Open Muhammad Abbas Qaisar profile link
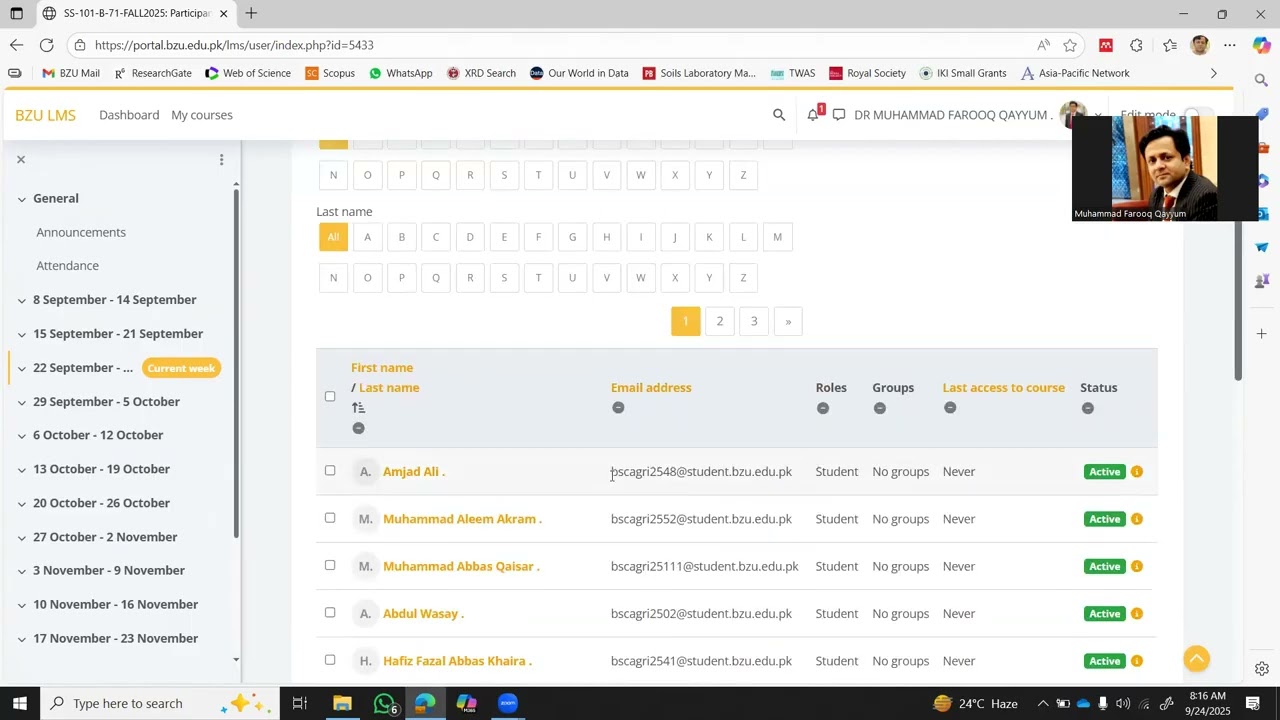Image resolution: width=1280 pixels, height=720 pixels. (x=461, y=567)
